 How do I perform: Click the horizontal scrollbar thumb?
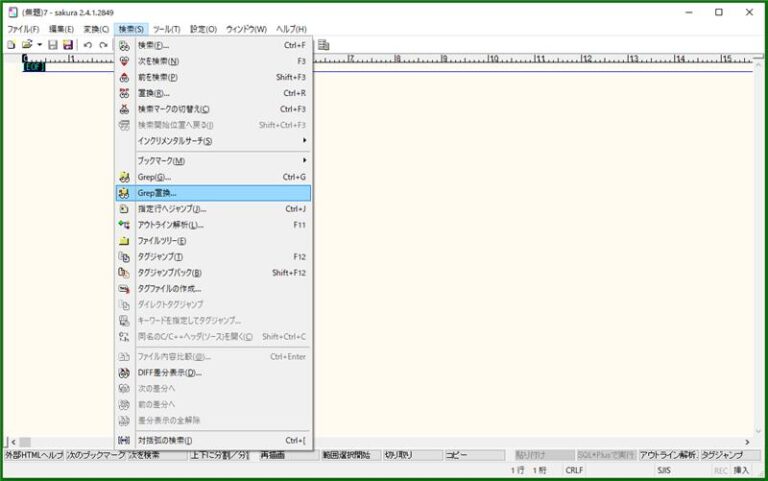[24, 441]
